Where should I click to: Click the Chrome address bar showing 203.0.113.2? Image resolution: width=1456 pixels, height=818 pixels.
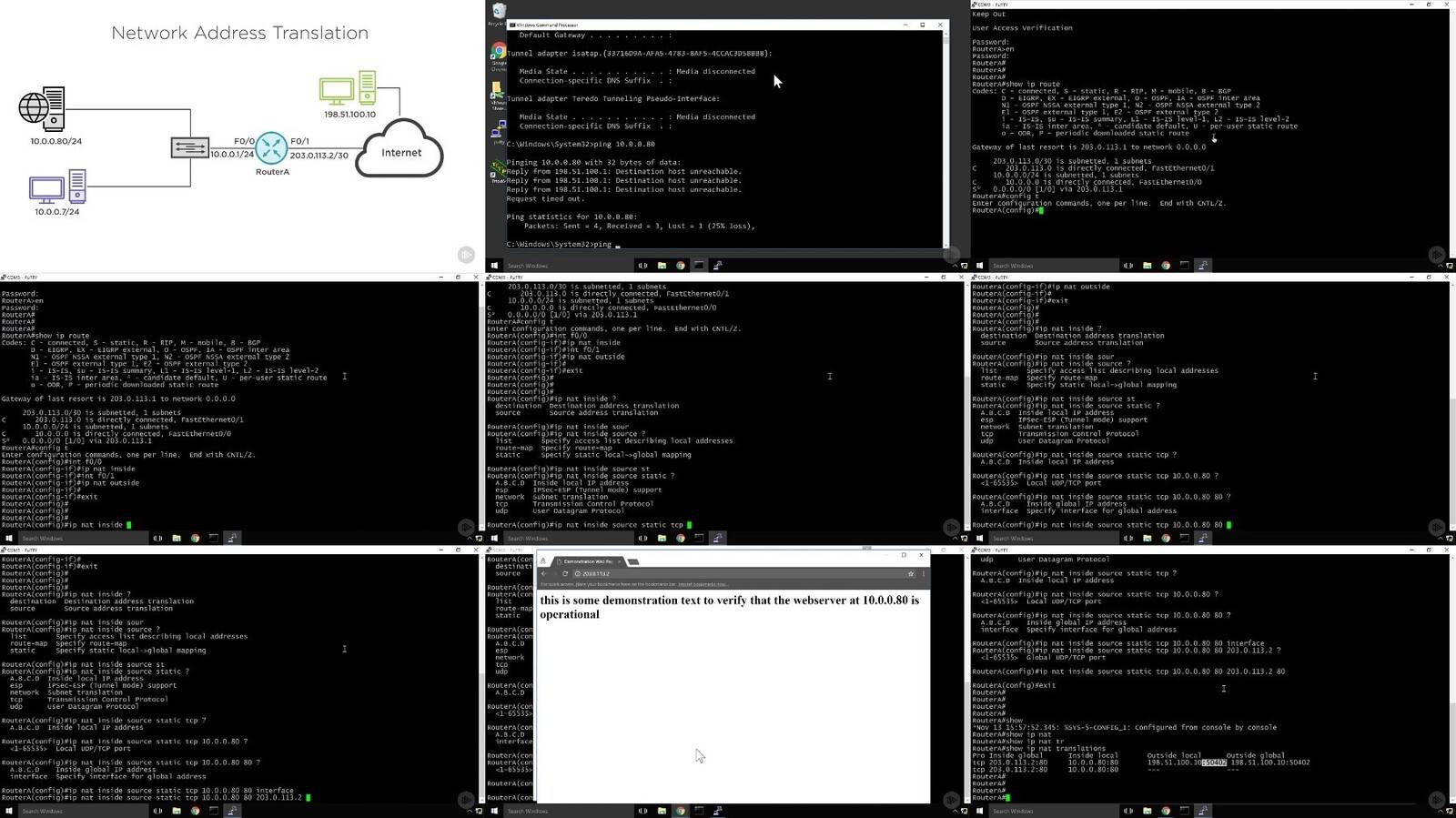(737, 573)
